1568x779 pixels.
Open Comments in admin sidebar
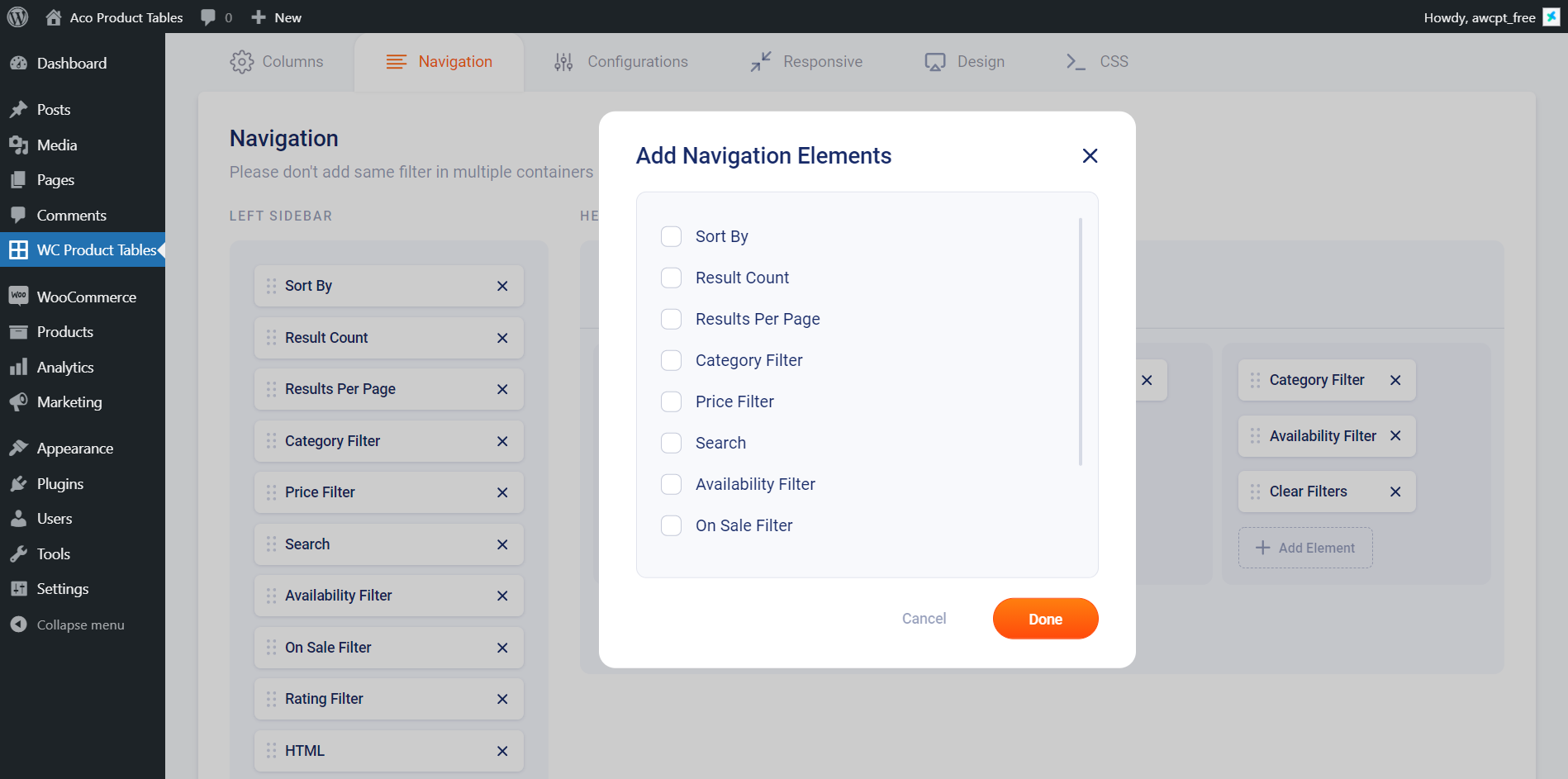(83, 216)
